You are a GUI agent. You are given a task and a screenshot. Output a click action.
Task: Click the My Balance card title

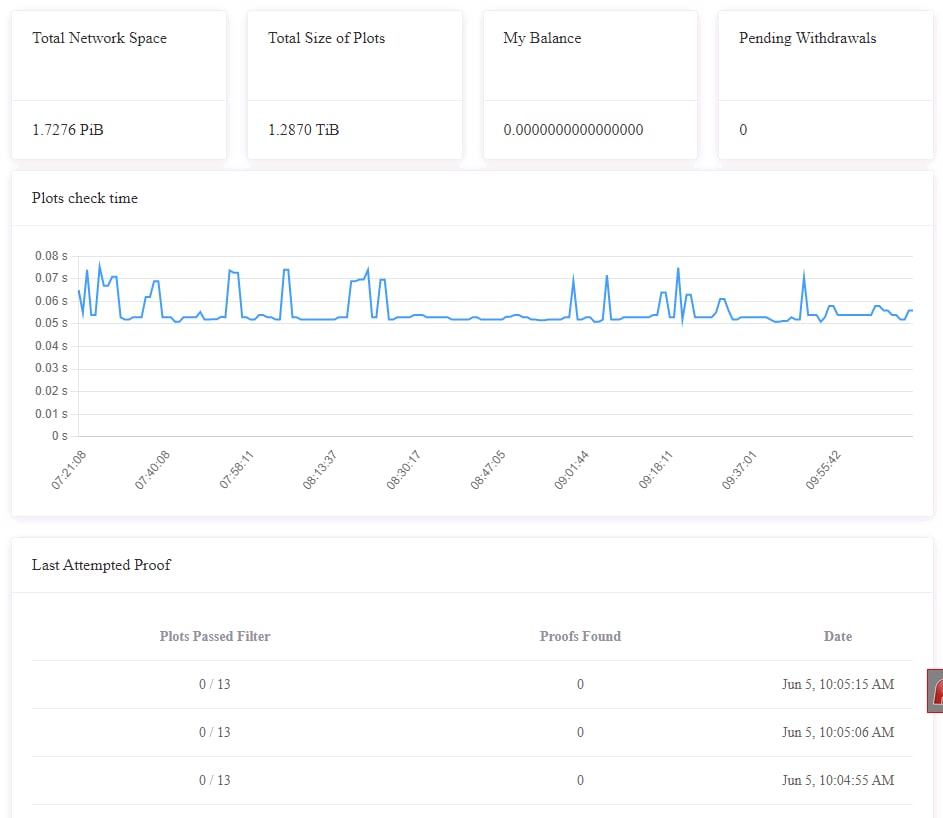(x=542, y=38)
